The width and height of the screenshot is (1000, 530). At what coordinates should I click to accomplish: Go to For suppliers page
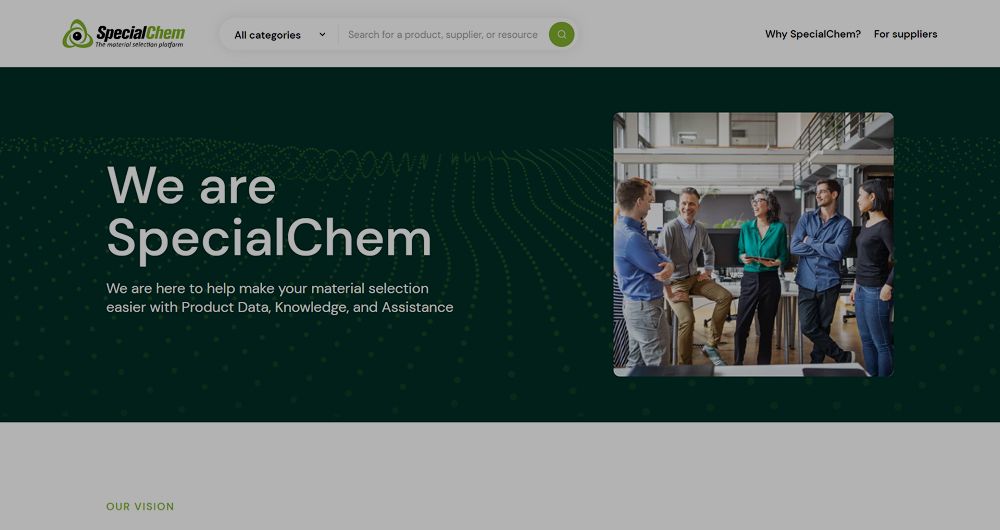point(905,34)
